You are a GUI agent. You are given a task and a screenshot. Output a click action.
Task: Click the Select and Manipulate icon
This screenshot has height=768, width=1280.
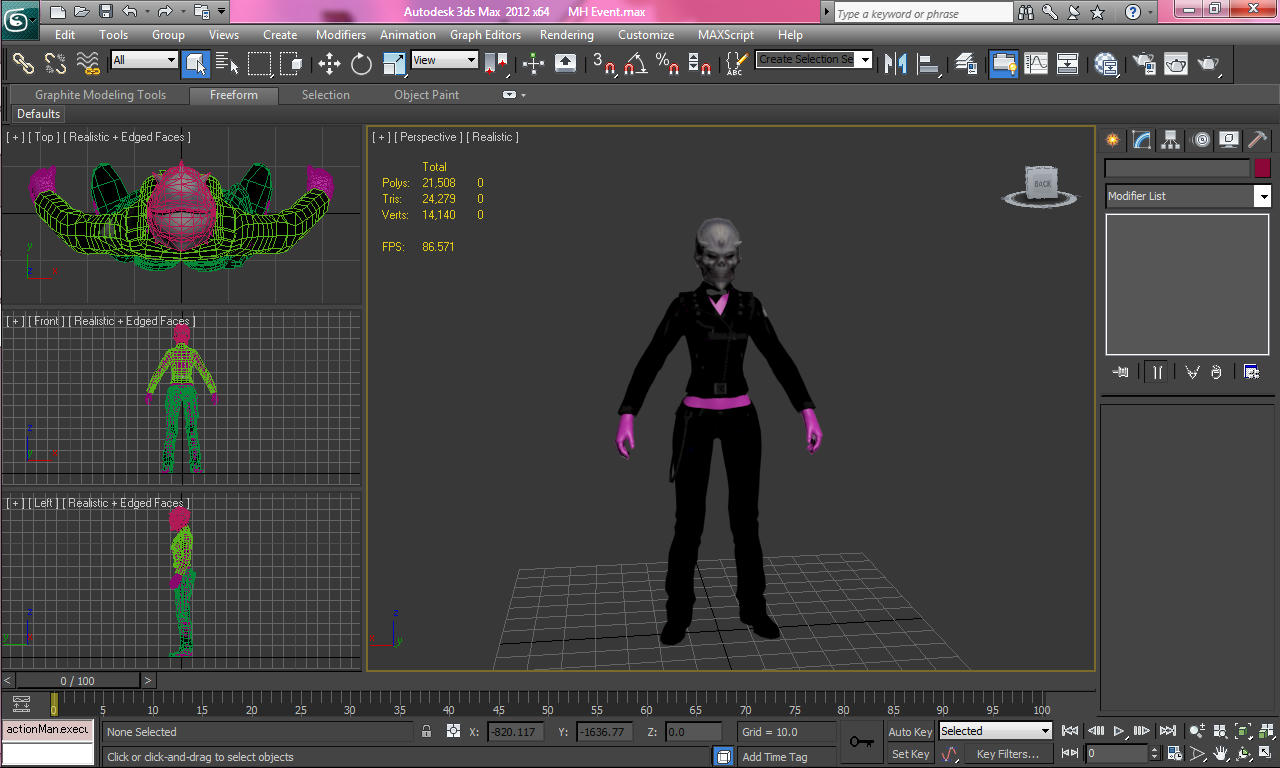[533, 64]
